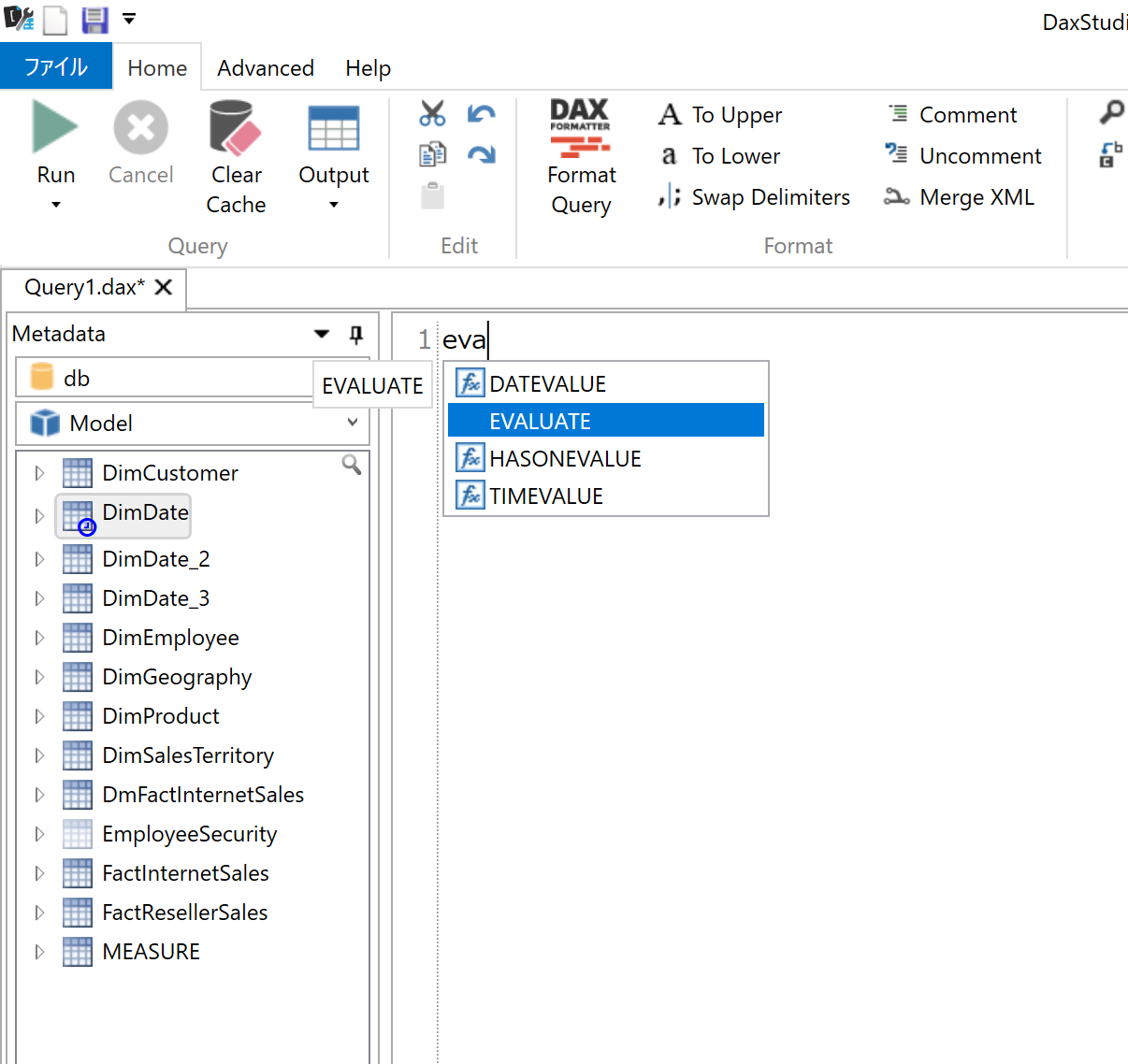Choose DATEVALUE from the autocomplete list
Viewport: 1128px width, 1064px height.
pyautogui.click(x=606, y=383)
